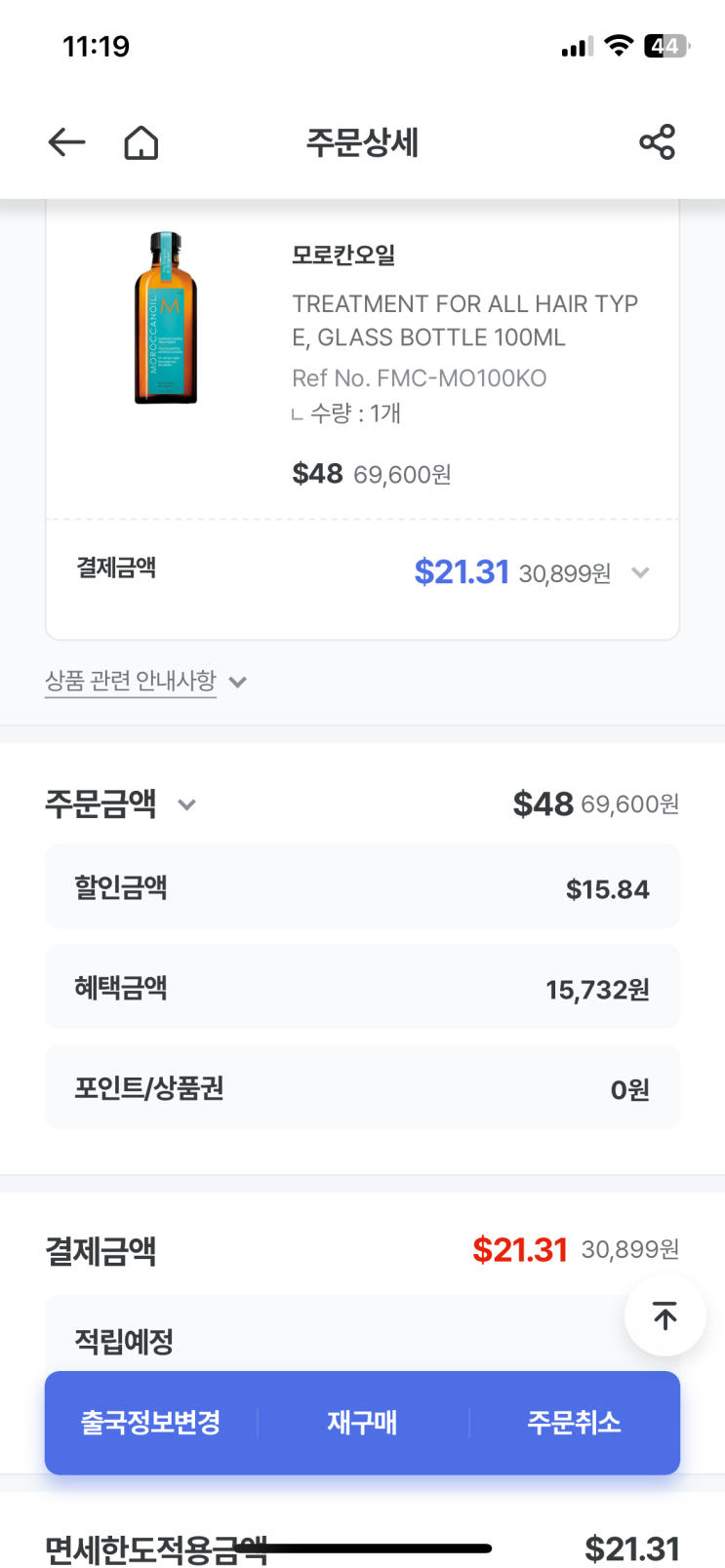
Task: Tap the 혜택금액 row
Action: click(x=362, y=988)
